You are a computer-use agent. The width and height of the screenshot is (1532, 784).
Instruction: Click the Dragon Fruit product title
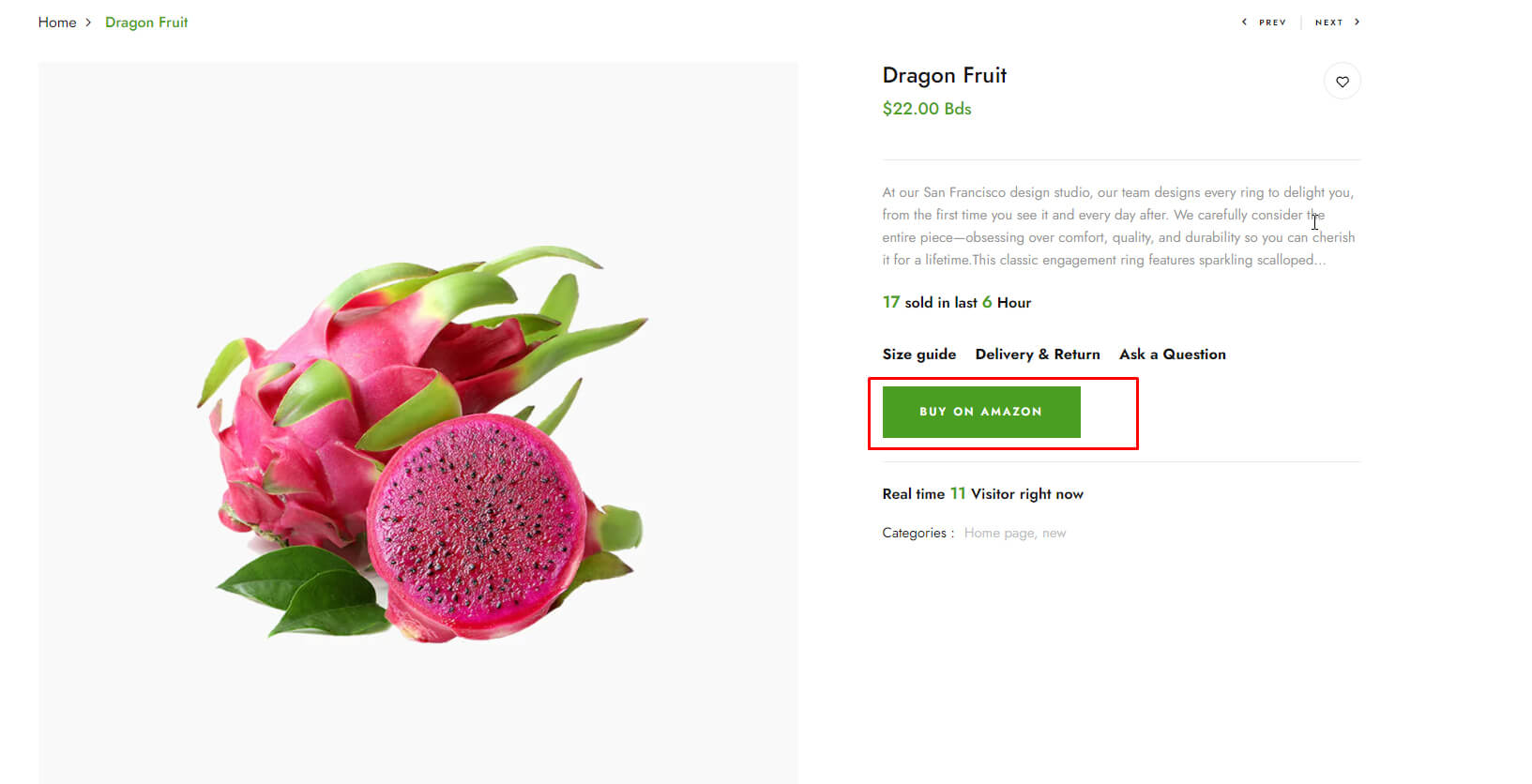pyautogui.click(x=945, y=75)
